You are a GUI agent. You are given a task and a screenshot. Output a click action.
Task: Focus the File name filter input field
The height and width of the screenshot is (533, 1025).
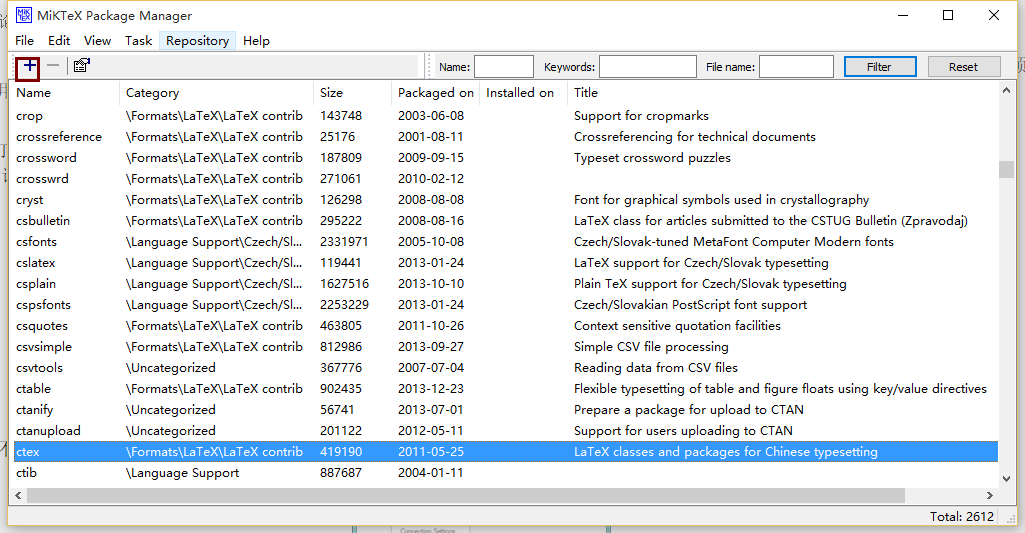796,67
